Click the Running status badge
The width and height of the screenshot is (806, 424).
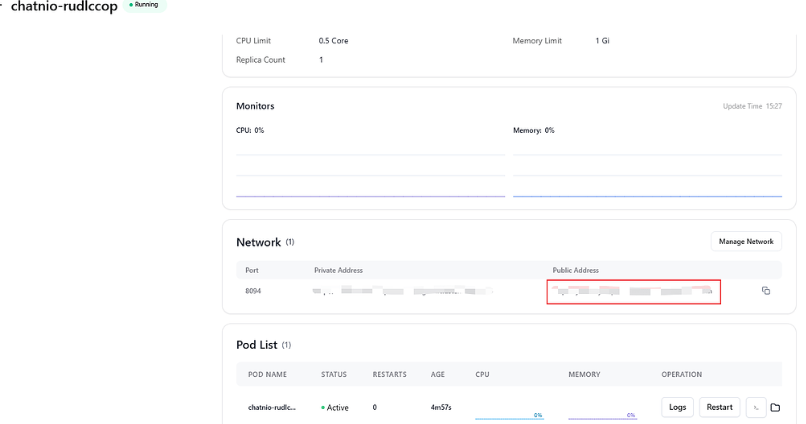pyautogui.click(x=144, y=5)
